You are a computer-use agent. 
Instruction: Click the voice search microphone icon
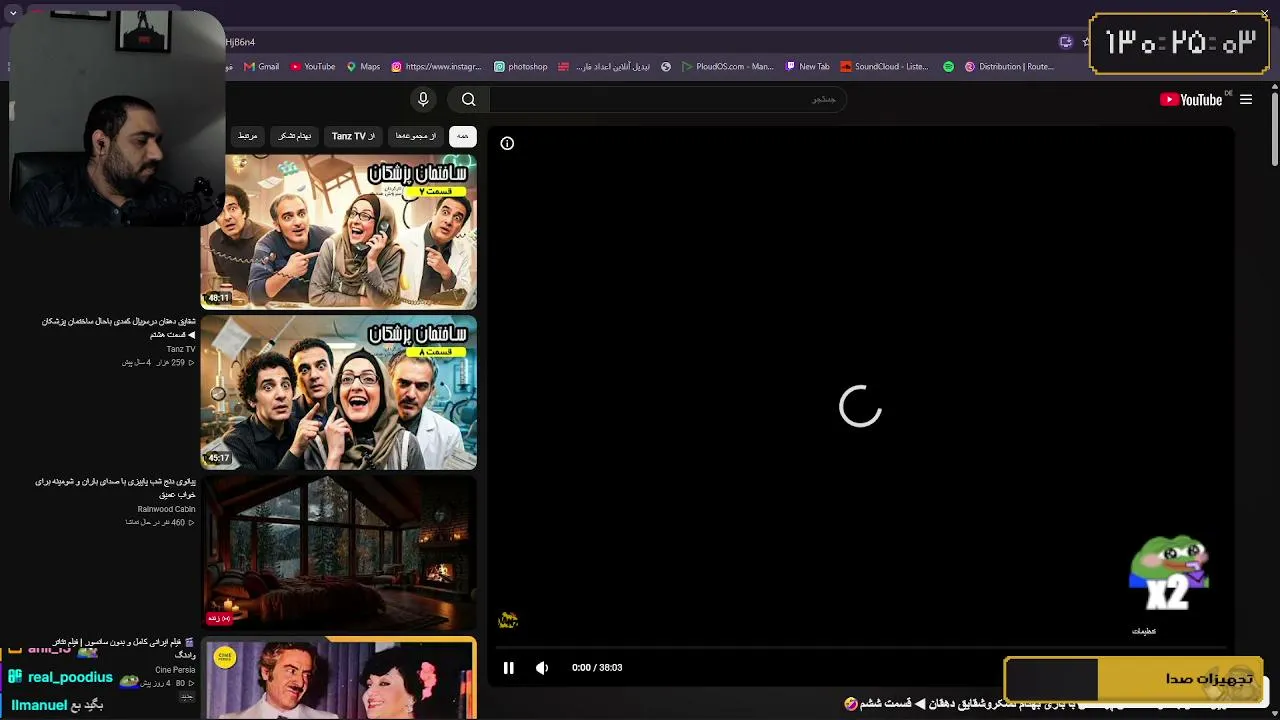[x=423, y=99]
